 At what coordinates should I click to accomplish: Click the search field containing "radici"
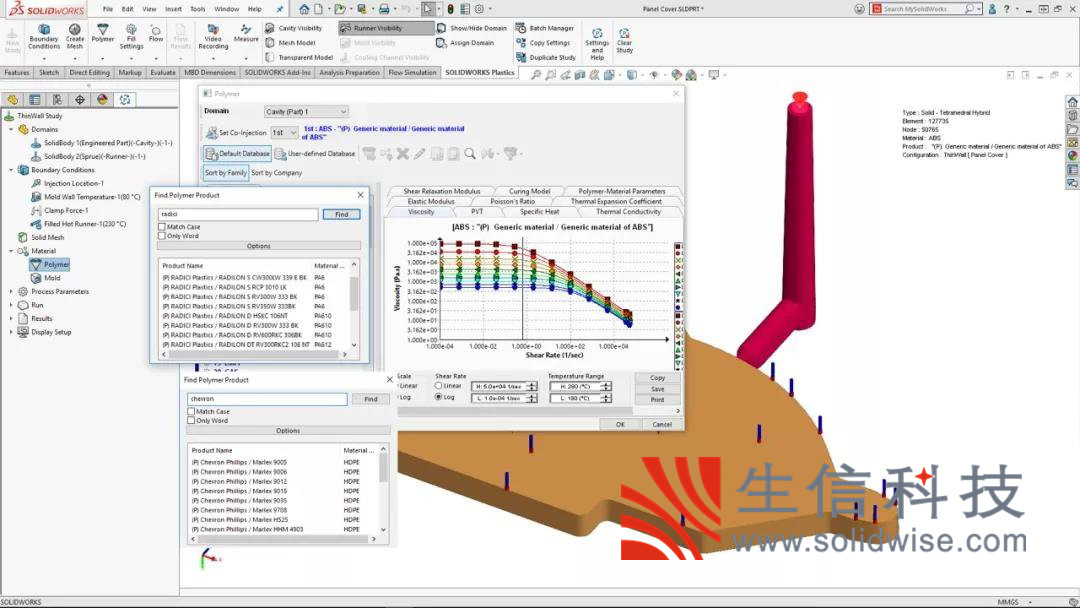coord(238,214)
